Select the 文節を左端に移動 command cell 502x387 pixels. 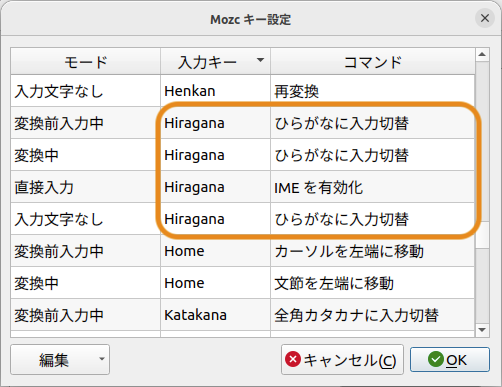click(x=373, y=283)
